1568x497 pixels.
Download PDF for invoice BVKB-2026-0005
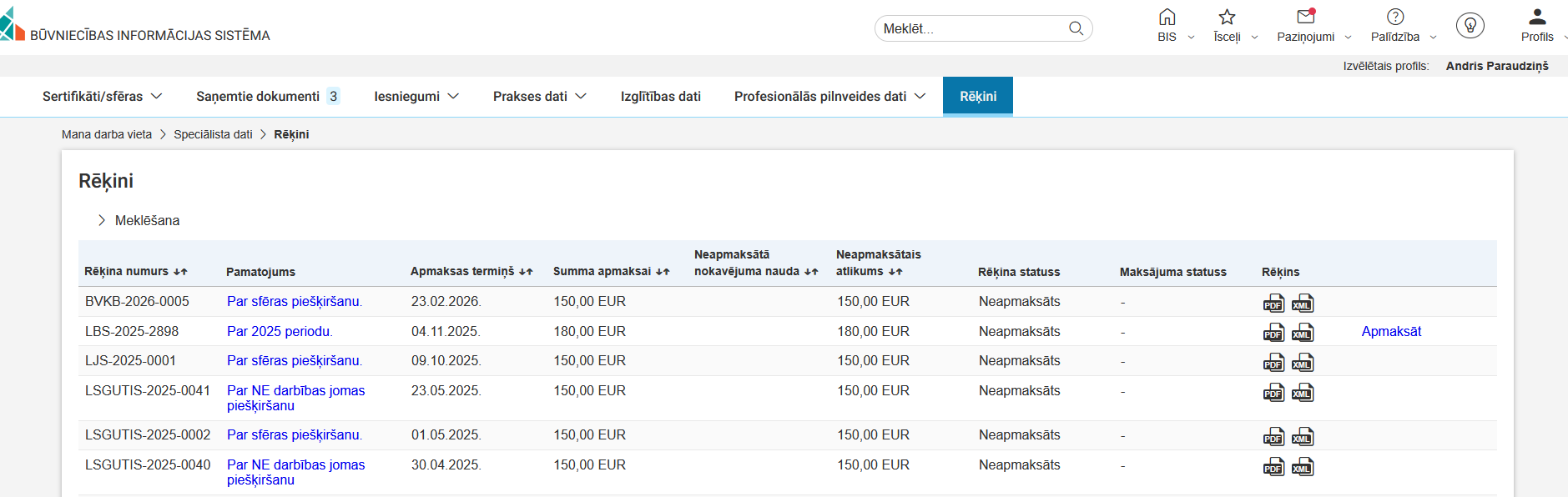click(x=1273, y=304)
